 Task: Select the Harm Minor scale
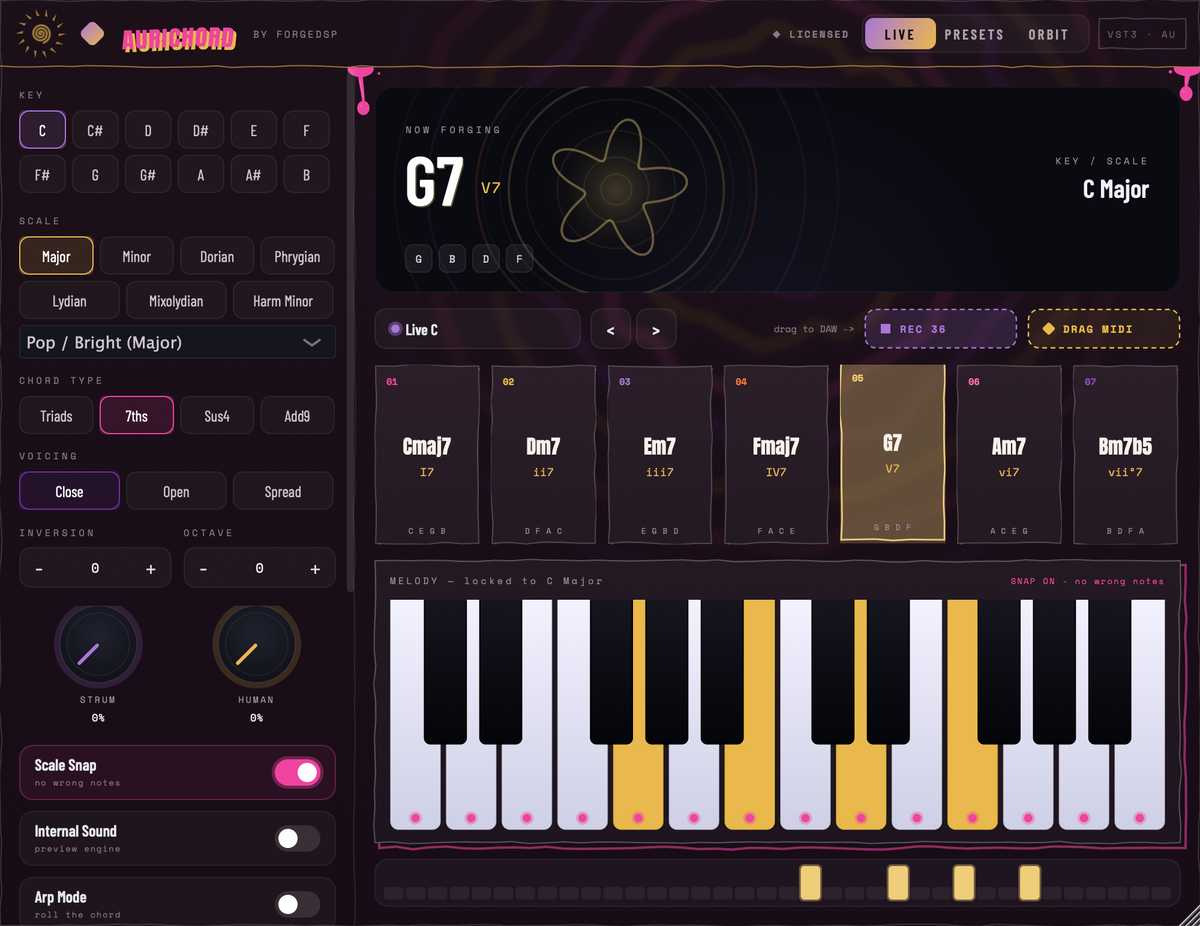pos(283,300)
